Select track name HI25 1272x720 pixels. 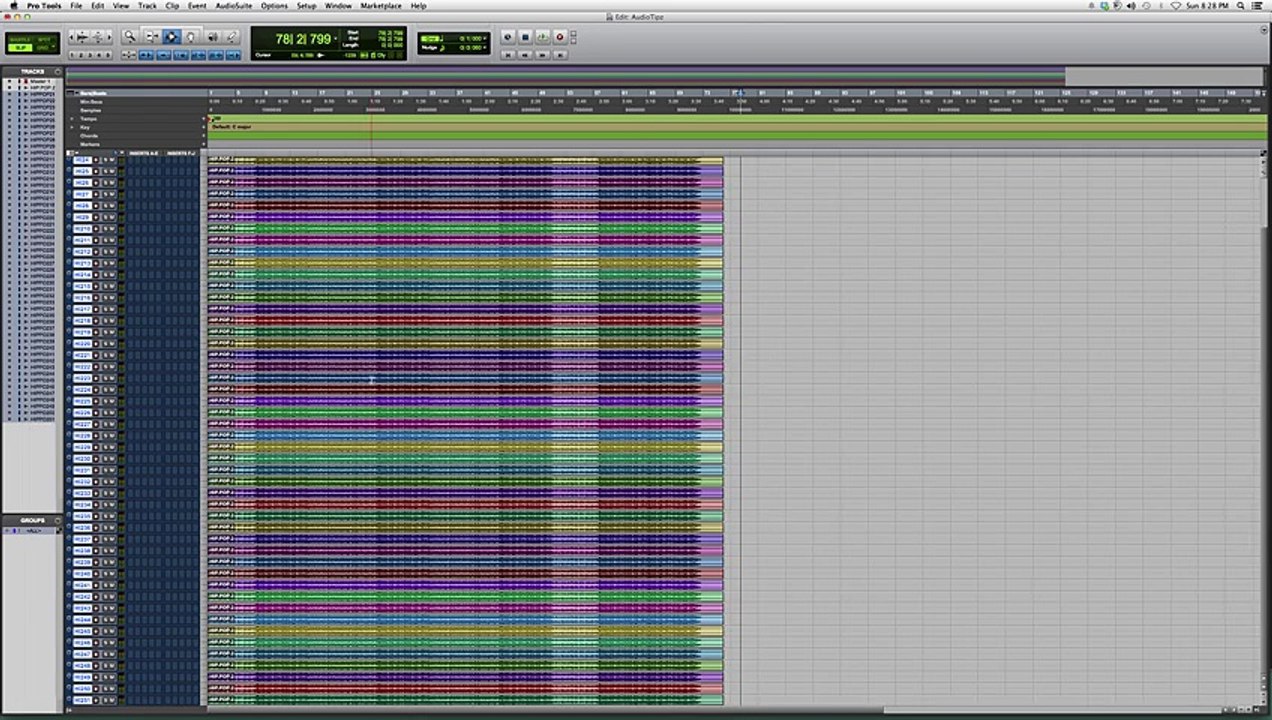pos(82,171)
